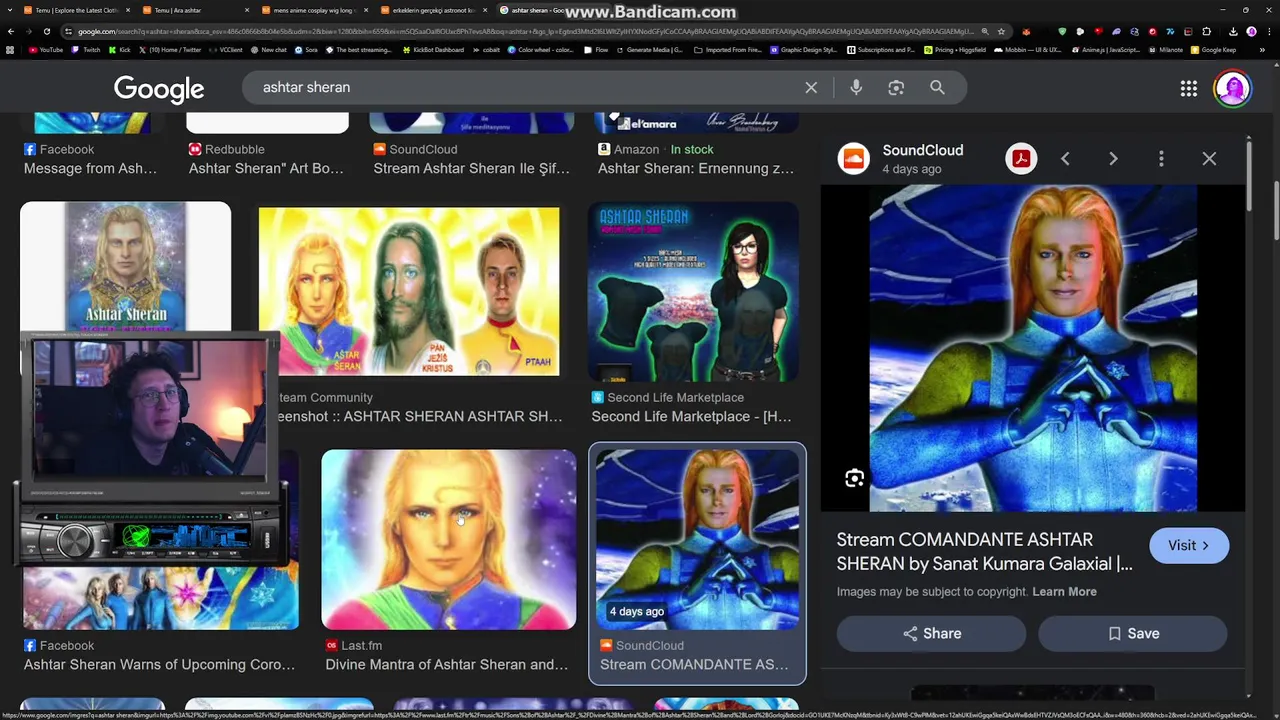This screenshot has width=1280, height=720.
Task: Open the large Ashtar Sheran preview image
Action: pos(1032,348)
